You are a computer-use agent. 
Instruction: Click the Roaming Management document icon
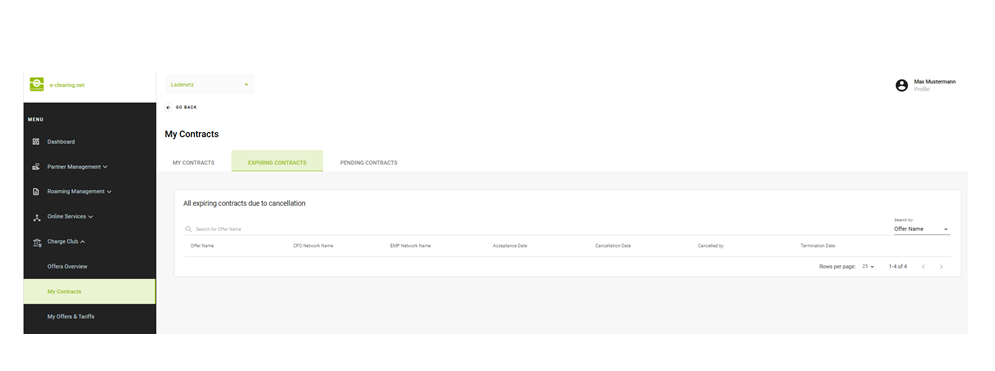coord(36,192)
